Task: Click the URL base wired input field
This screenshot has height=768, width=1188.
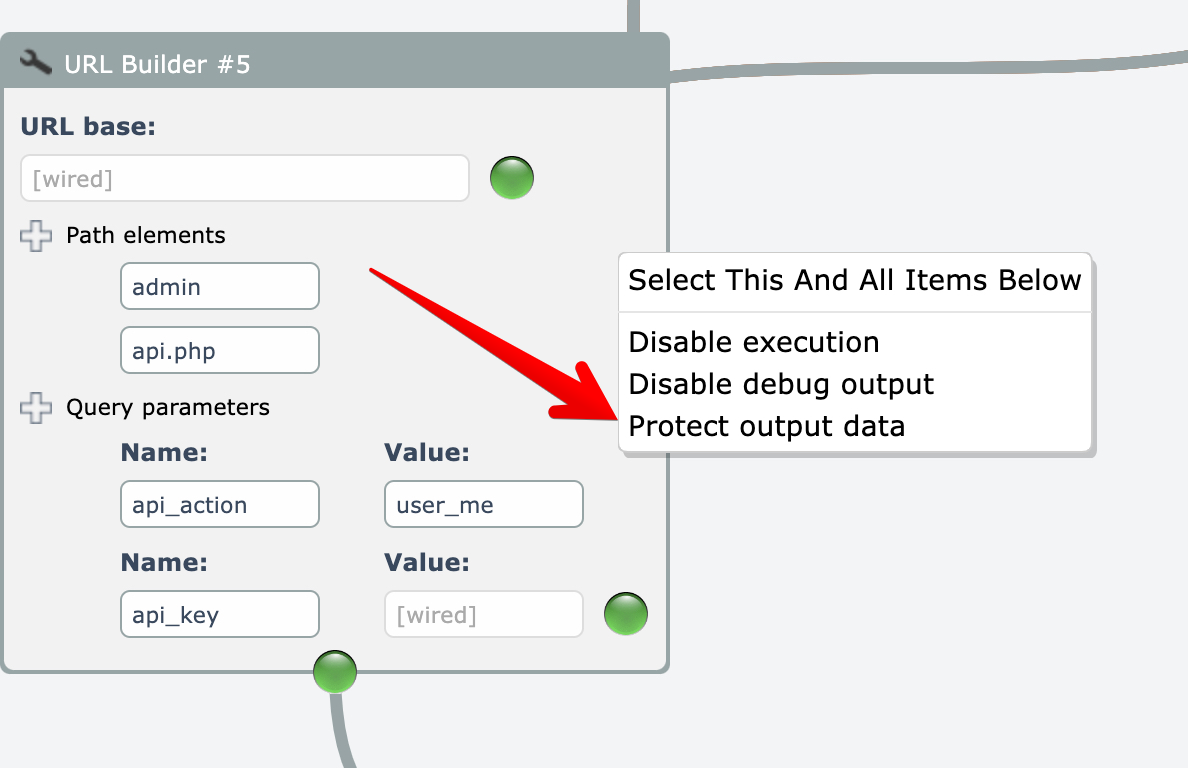Action: [244, 179]
